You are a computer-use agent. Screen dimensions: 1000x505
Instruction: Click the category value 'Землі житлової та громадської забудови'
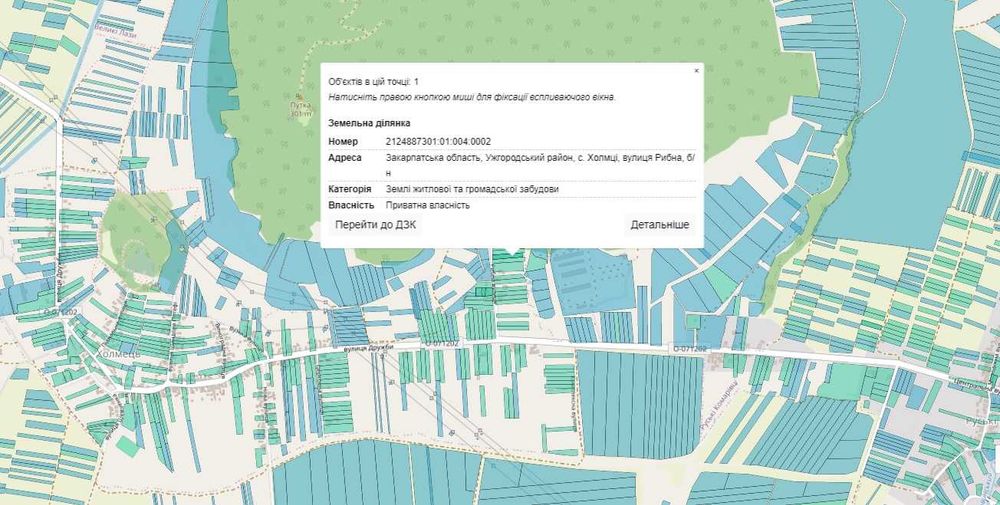point(472,189)
